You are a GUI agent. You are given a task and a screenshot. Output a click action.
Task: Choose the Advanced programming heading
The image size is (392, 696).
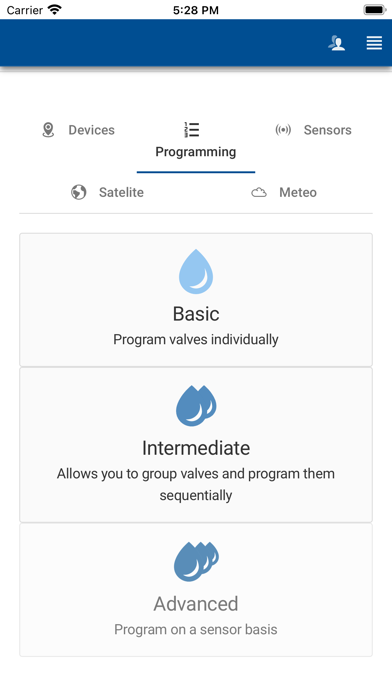point(196,604)
